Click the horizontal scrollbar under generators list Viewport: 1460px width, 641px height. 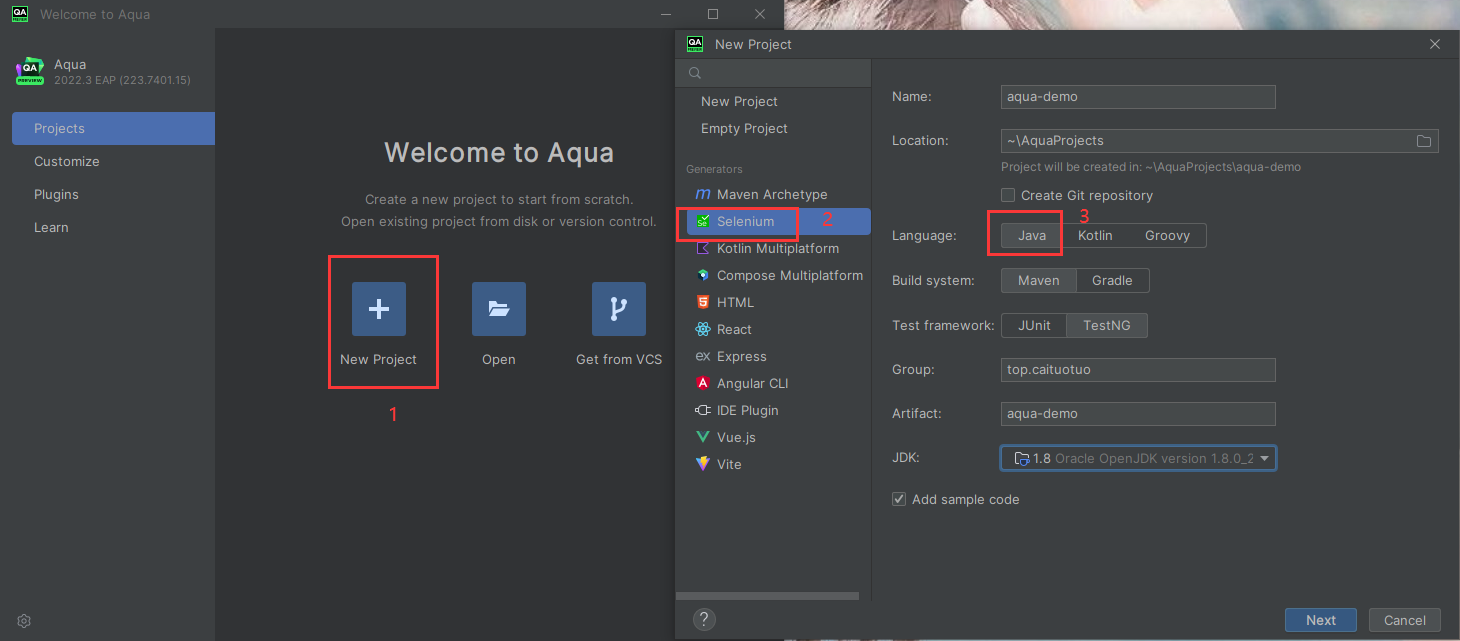[769, 596]
